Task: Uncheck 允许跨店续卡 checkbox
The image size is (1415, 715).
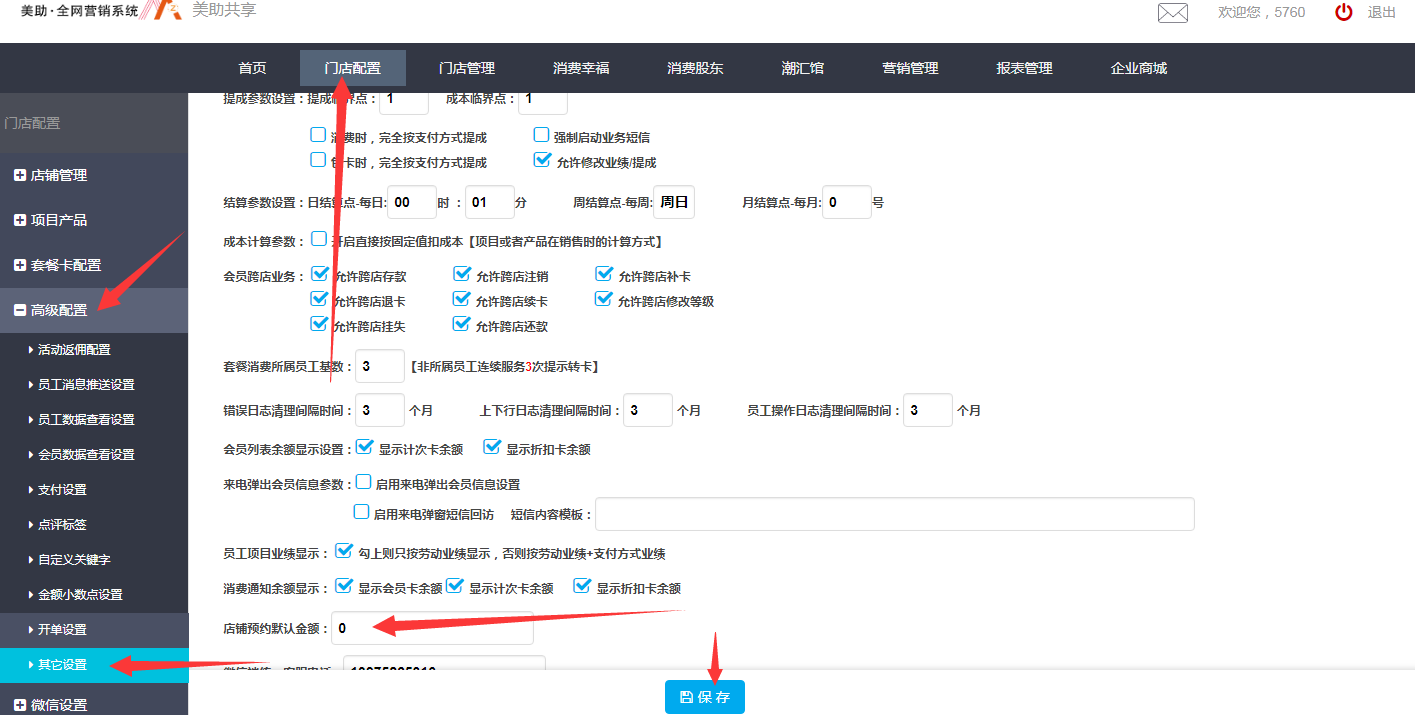Action: coord(462,298)
